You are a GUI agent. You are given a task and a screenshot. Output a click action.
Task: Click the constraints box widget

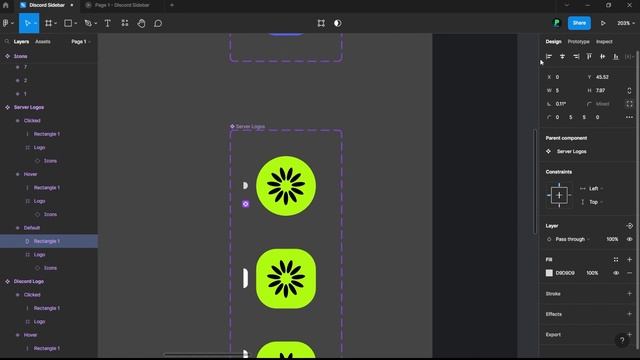pyautogui.click(x=559, y=196)
